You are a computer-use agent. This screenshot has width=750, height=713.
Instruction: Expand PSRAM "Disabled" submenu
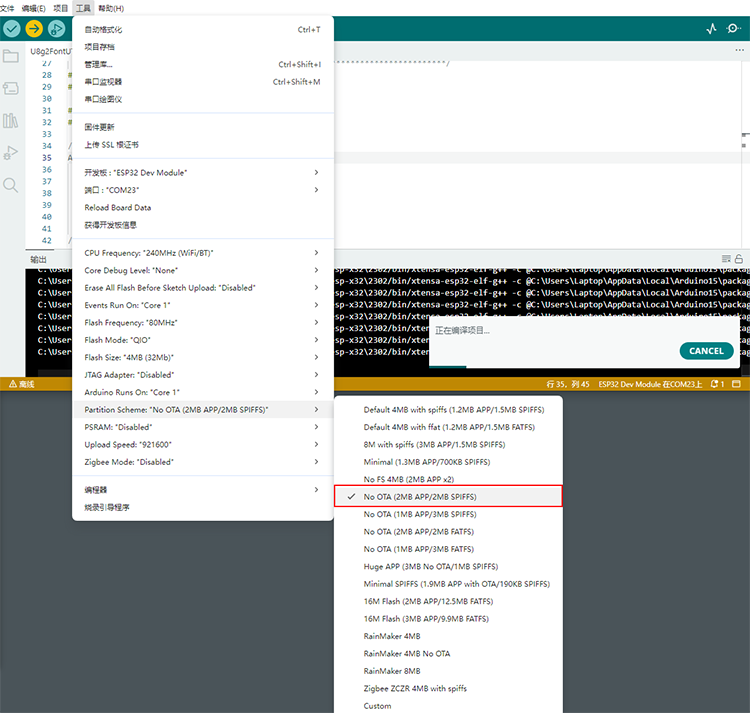click(x=202, y=427)
